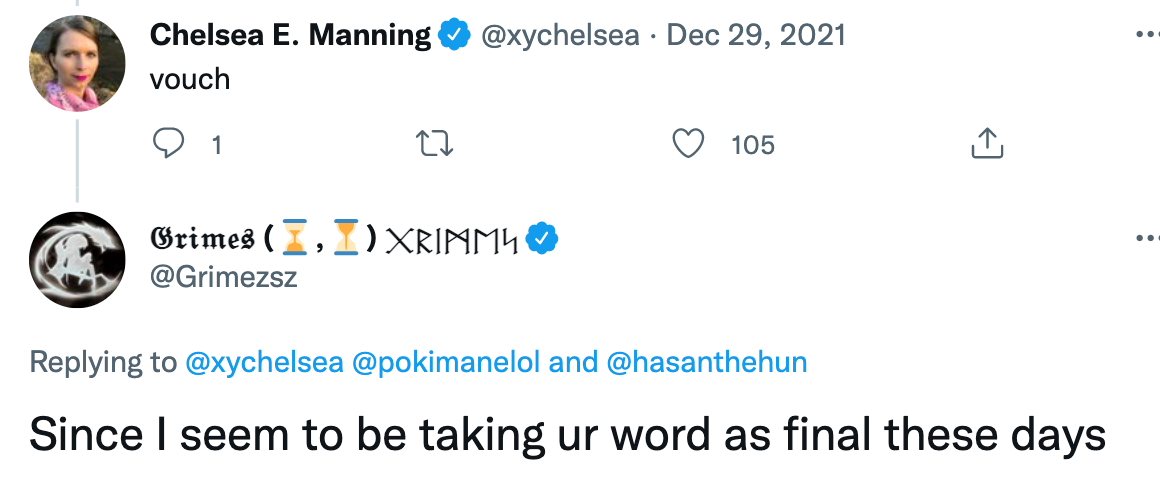The height and width of the screenshot is (500, 1160).
Task: Open Grimes's profile avatar
Action: (x=77, y=260)
